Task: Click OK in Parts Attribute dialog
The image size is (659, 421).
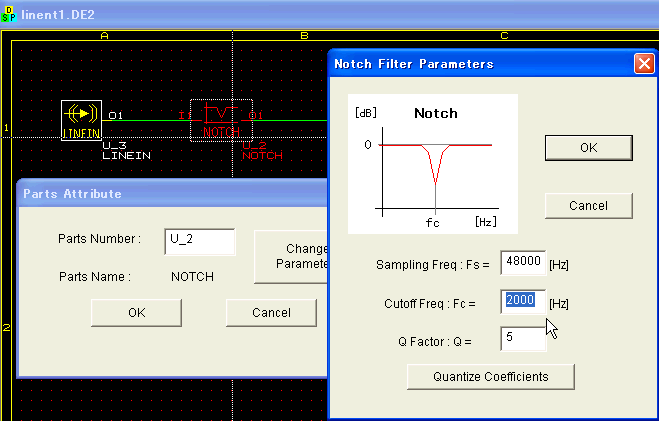Action: (137, 313)
